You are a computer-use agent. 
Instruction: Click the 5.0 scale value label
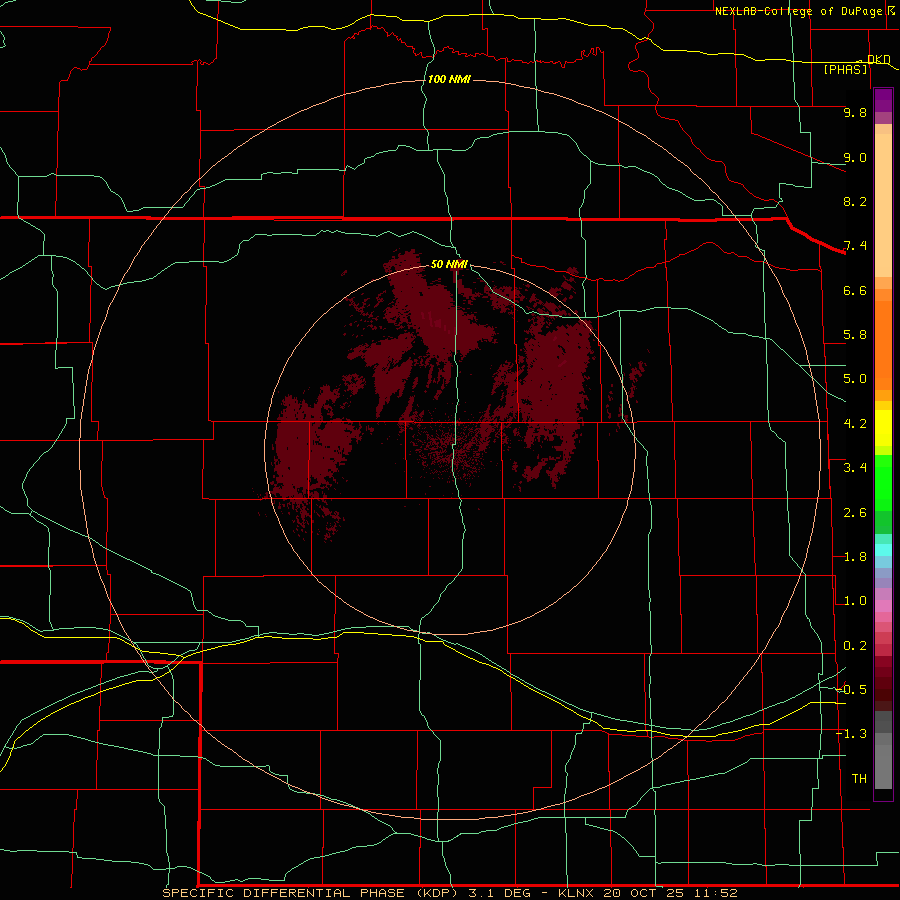click(x=855, y=379)
